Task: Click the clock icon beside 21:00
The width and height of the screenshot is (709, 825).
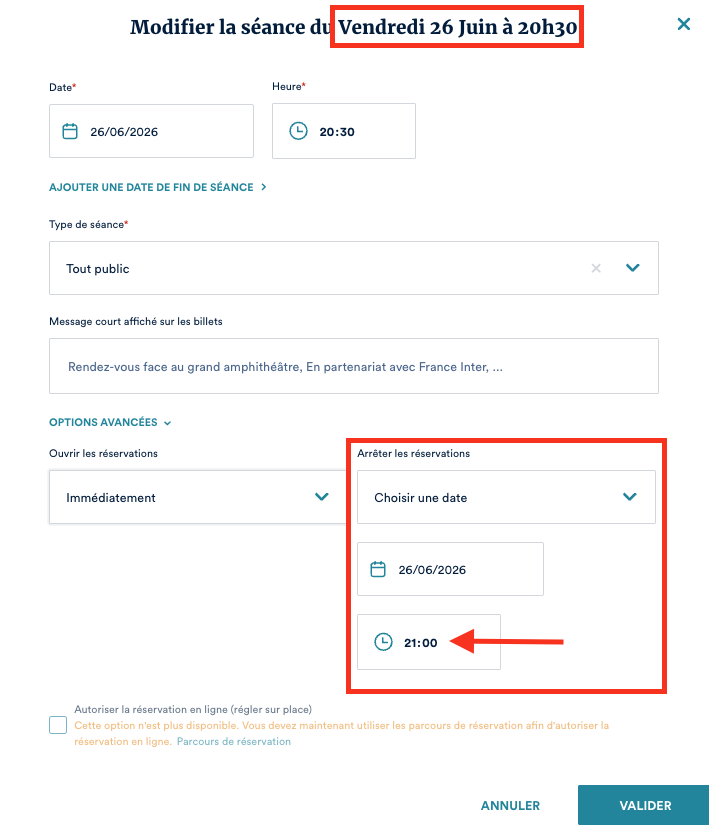Action: pos(383,642)
